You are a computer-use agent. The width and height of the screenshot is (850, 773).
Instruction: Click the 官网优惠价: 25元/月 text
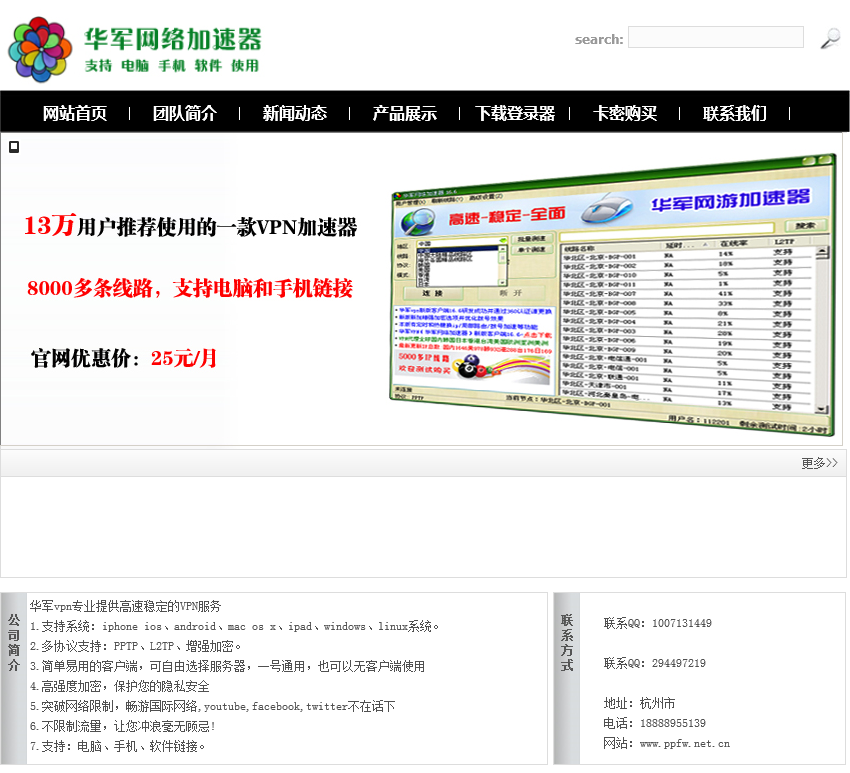coord(124,358)
